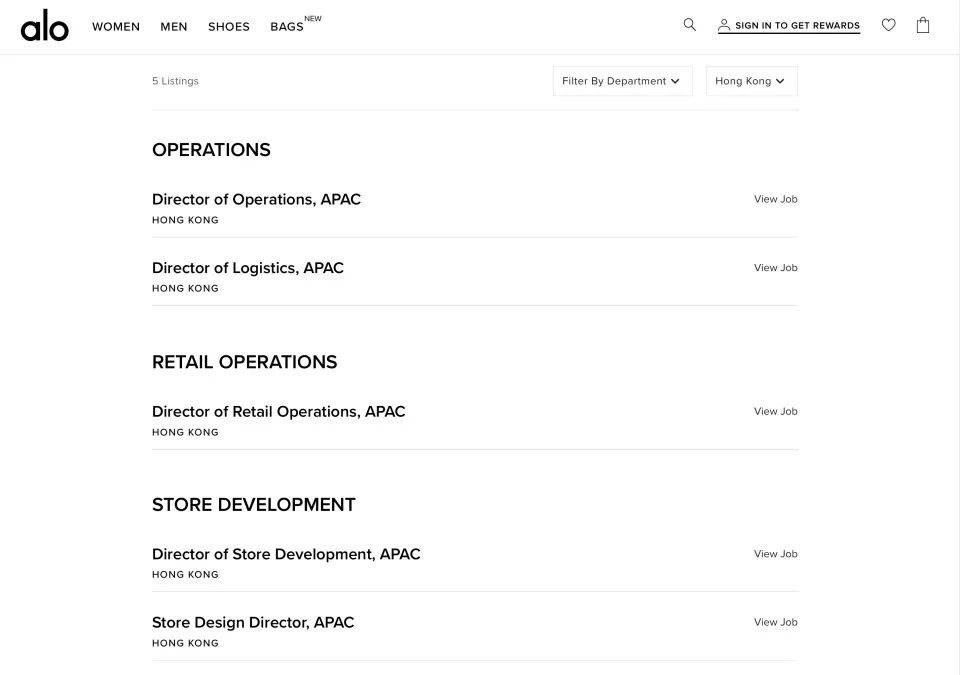The width and height of the screenshot is (960, 675).
Task: Open the Hong Kong location dropdown
Action: click(x=751, y=81)
